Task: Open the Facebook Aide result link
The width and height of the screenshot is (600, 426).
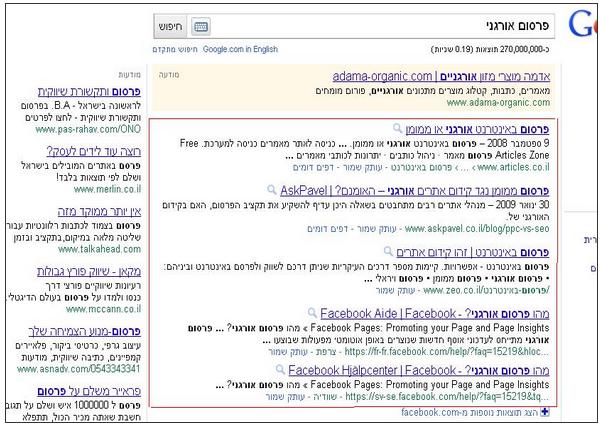Action: tap(435, 314)
